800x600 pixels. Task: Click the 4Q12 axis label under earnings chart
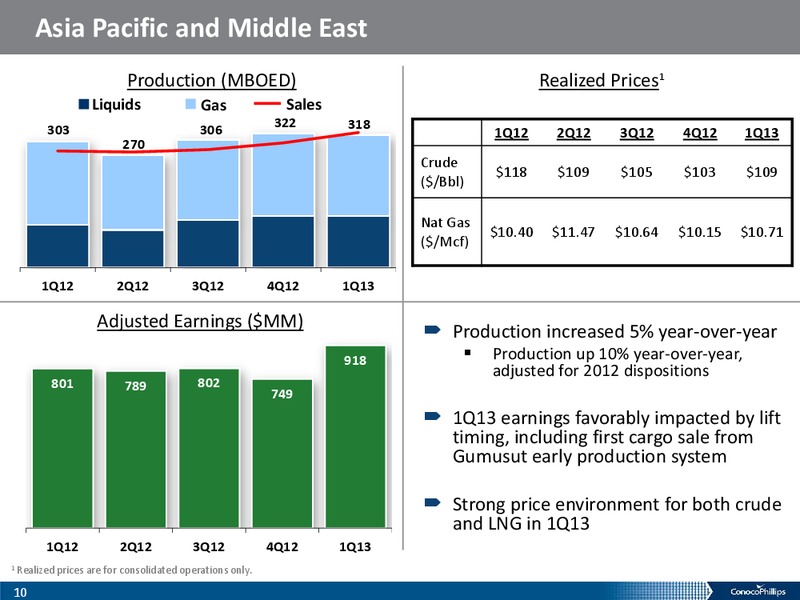[x=282, y=547]
